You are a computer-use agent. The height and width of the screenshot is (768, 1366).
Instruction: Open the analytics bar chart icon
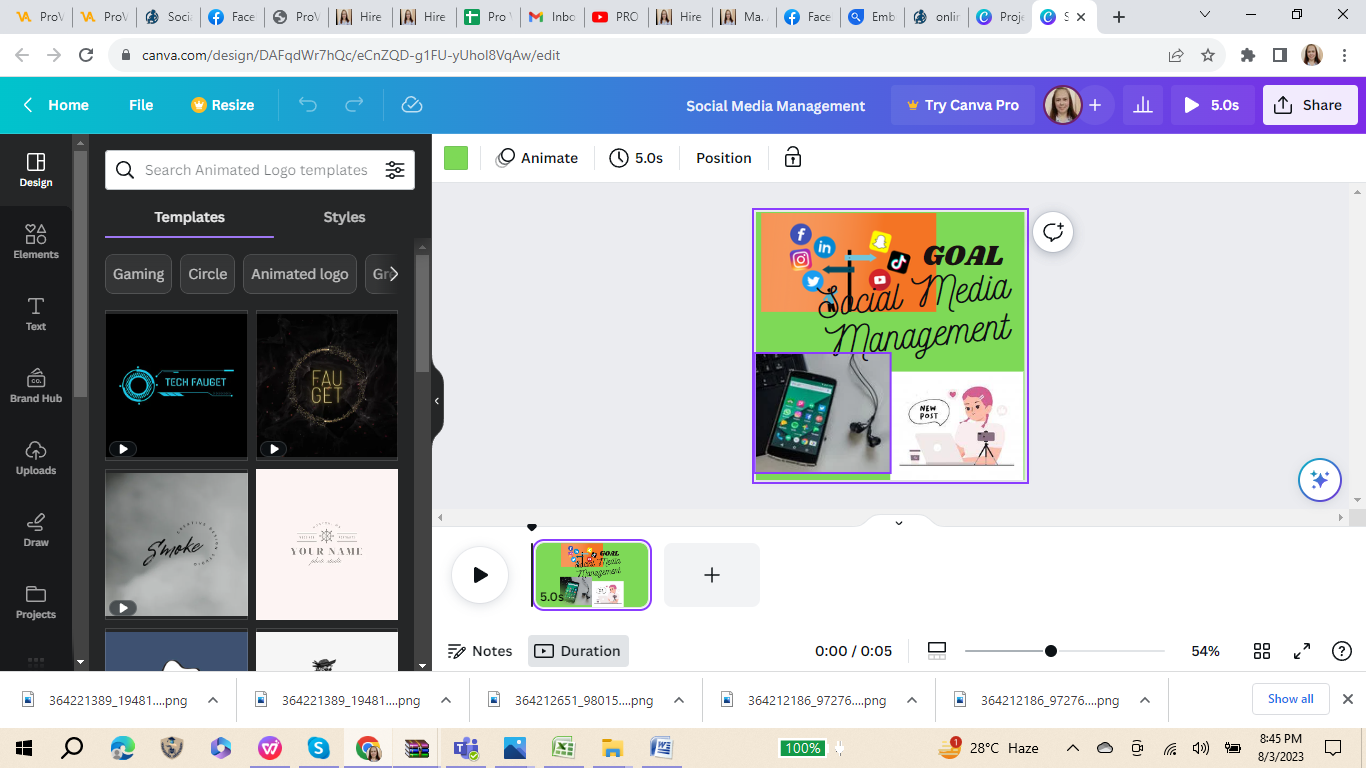point(1143,105)
